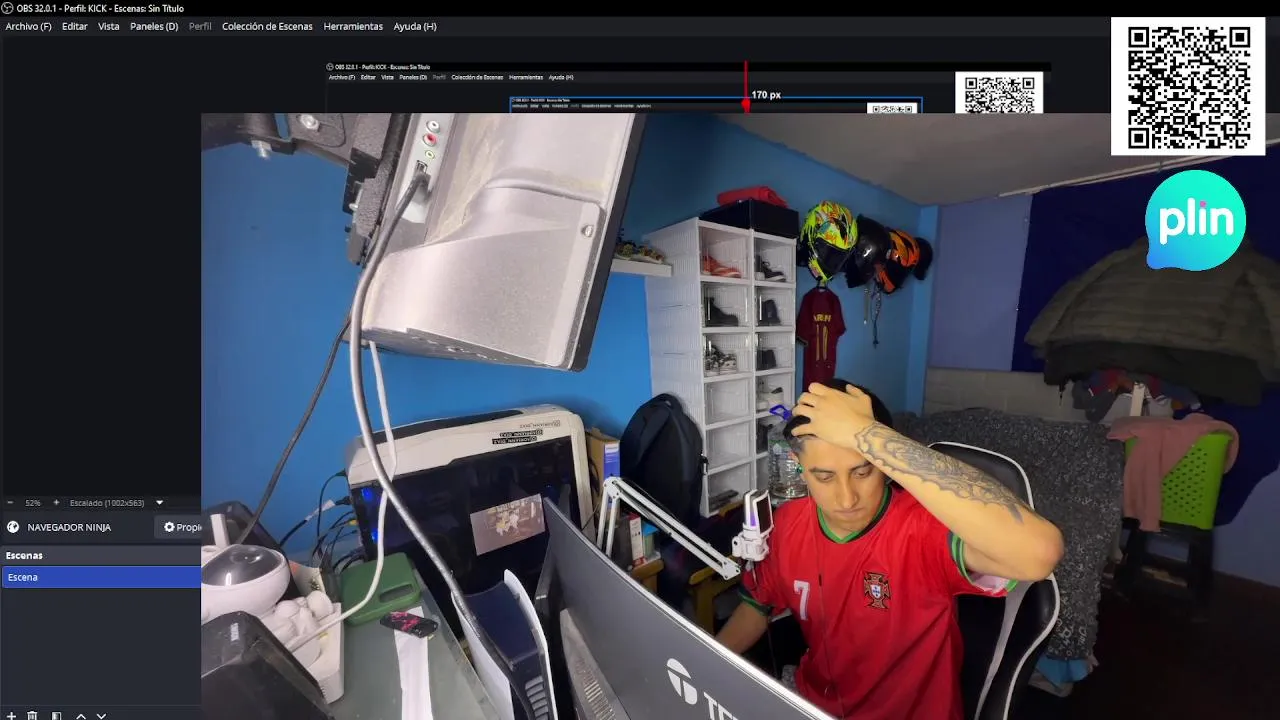Select the Escena scene row
Image resolution: width=1280 pixels, height=720 pixels.
tap(101, 577)
